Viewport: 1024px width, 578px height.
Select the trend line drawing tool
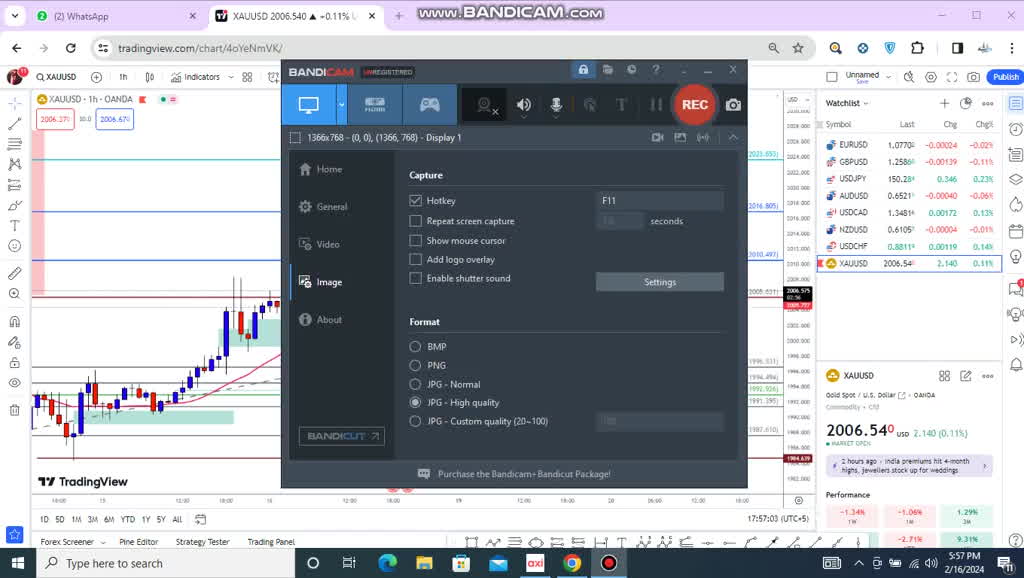[x=15, y=124]
